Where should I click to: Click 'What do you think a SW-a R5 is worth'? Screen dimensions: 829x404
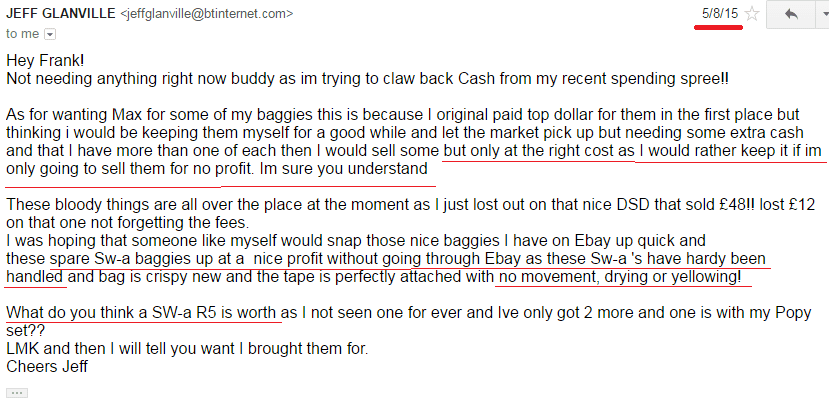tap(142, 313)
